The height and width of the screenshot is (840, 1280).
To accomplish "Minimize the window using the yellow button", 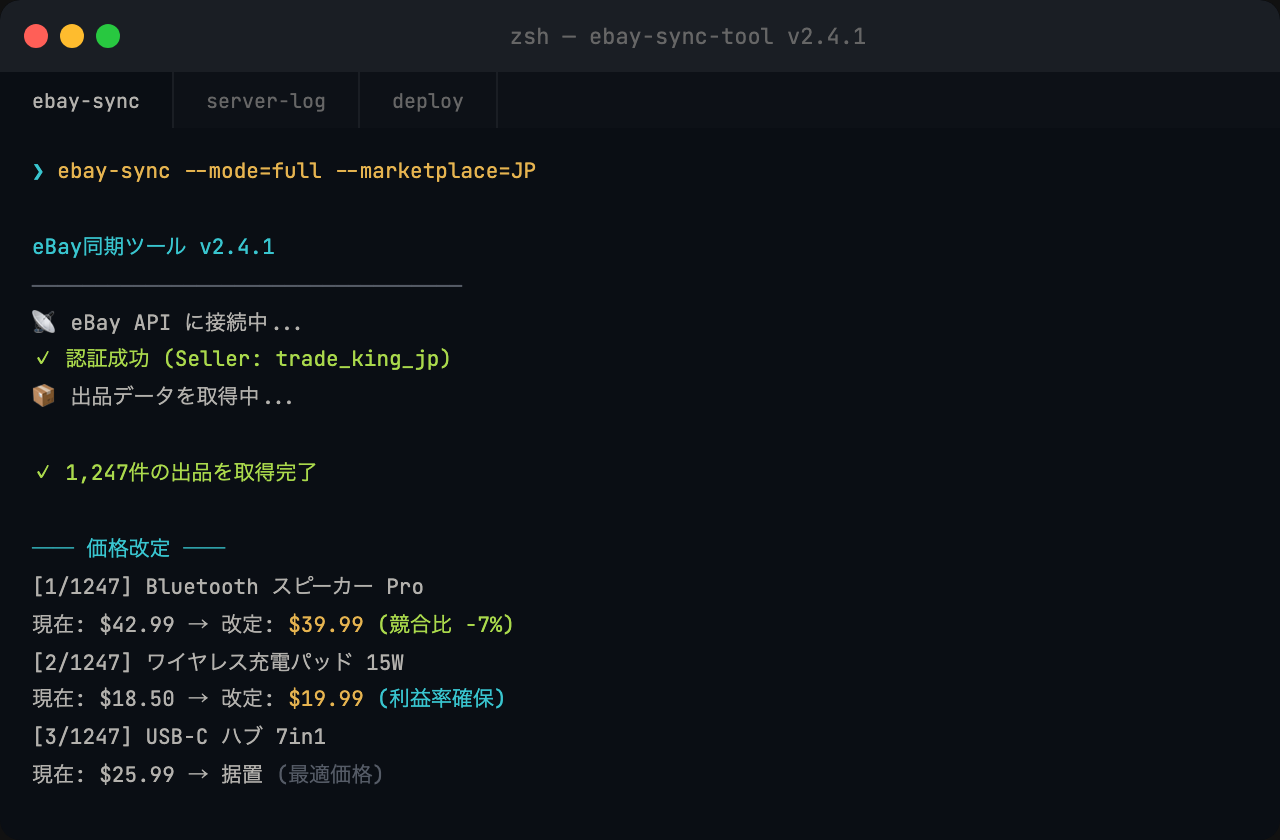I will coord(72,36).
